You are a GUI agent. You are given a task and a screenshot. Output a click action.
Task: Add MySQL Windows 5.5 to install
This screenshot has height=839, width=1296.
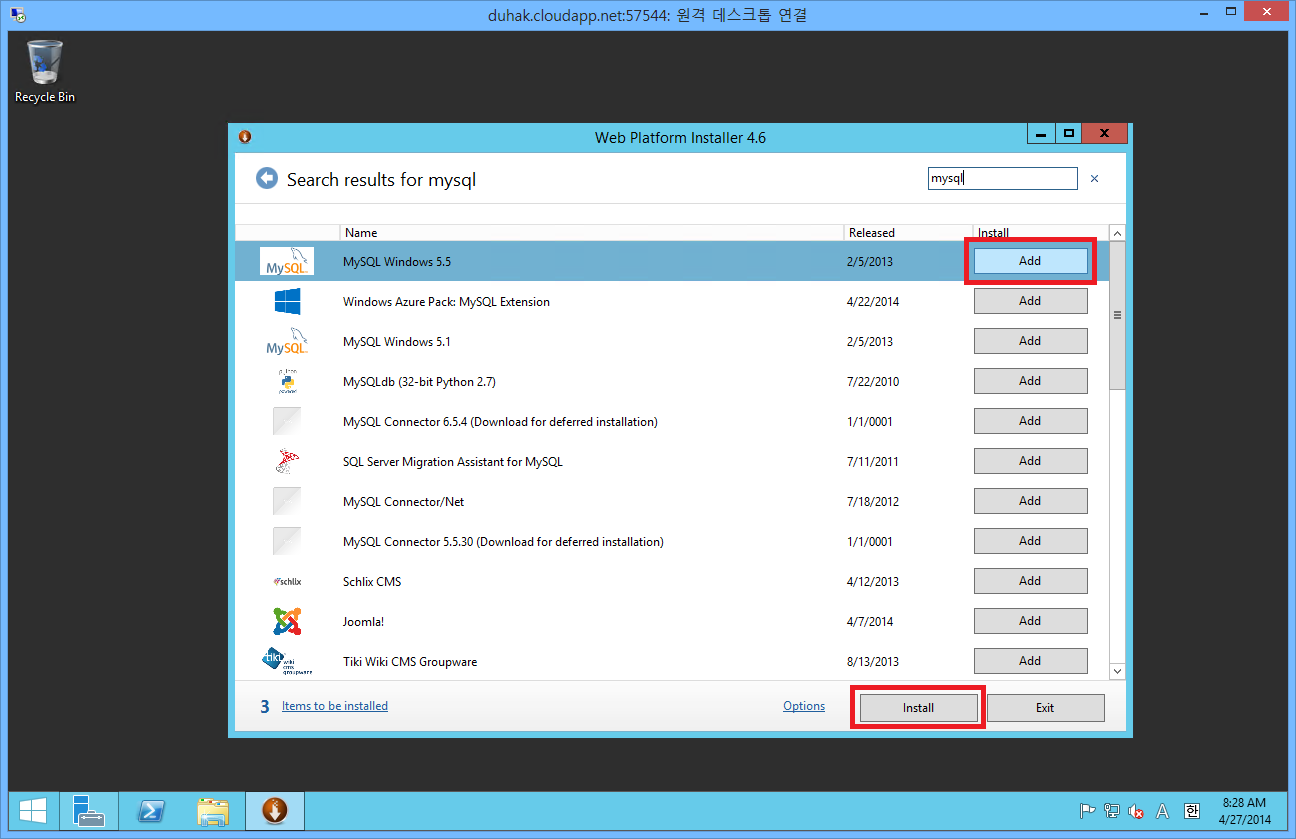(x=1030, y=261)
